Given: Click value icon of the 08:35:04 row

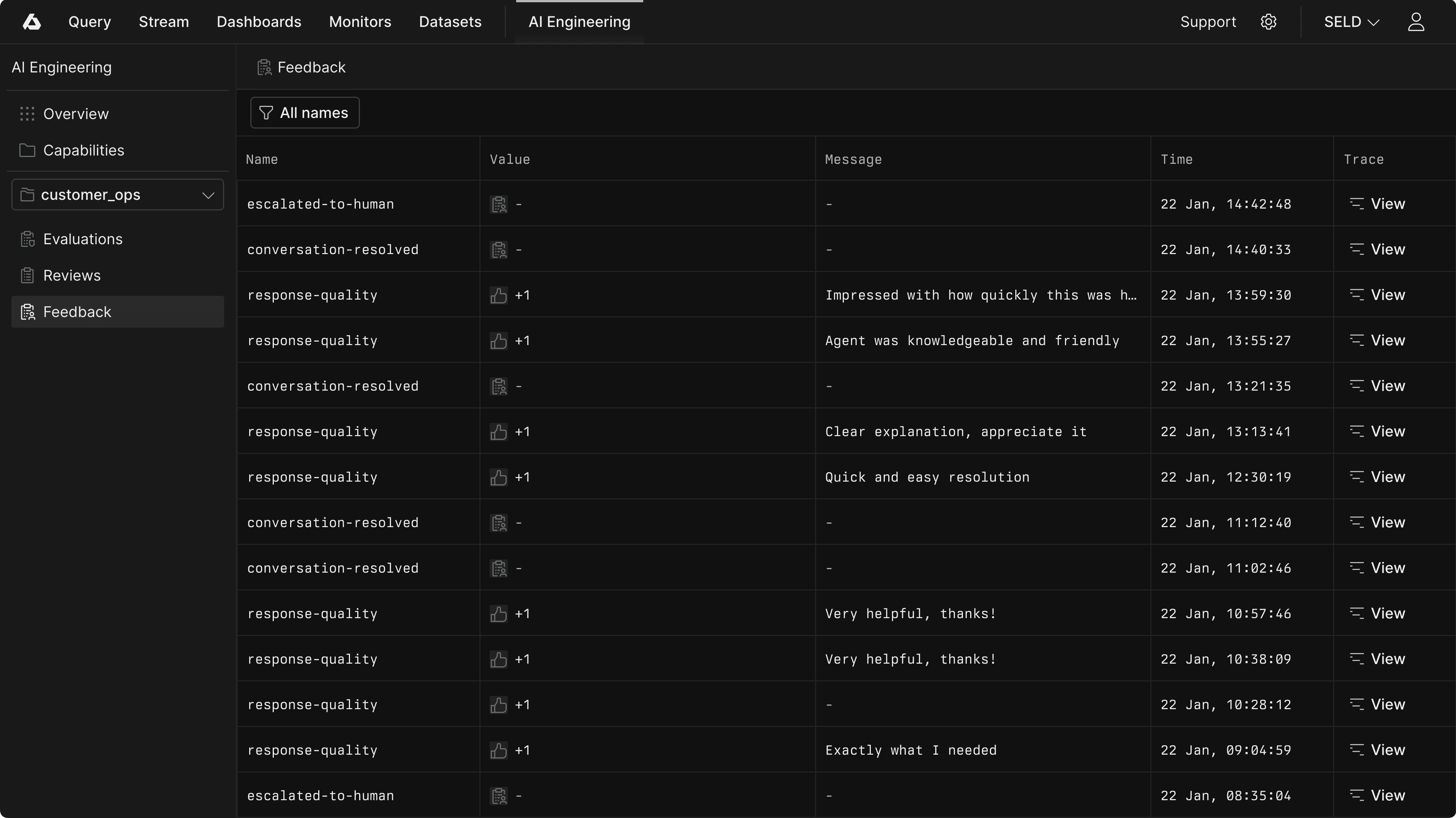Looking at the screenshot, I should tap(498, 796).
